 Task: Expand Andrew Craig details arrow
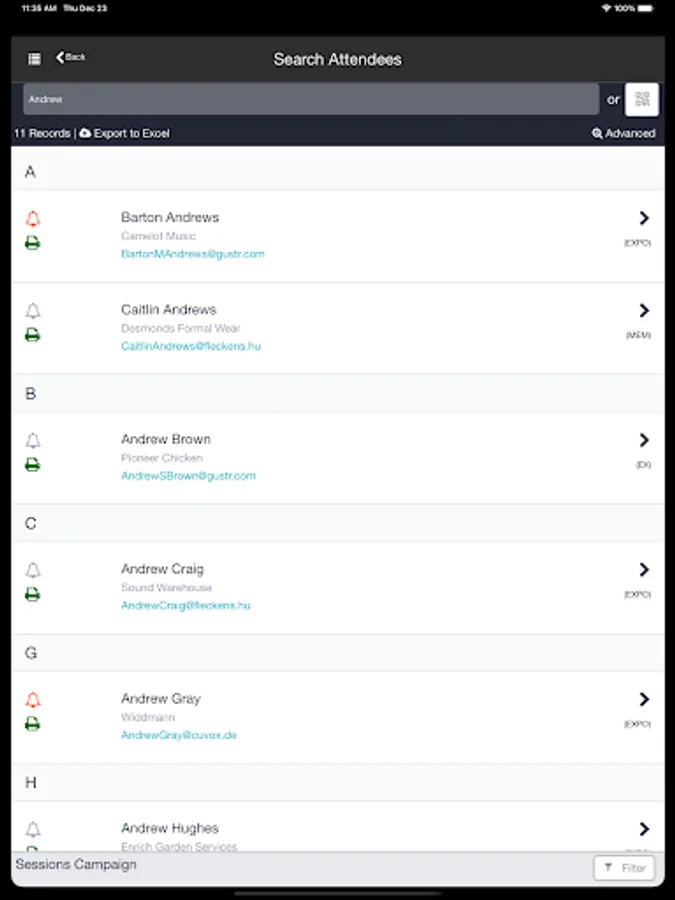point(644,570)
